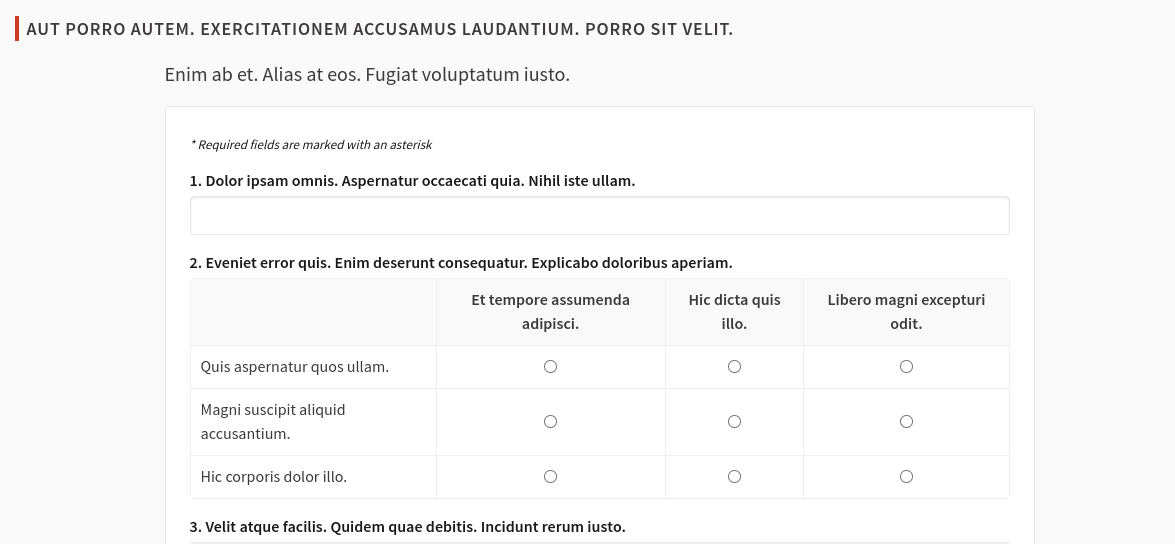Click the 'Dolor ipsam omnis' question label
1175x544 pixels.
click(412, 181)
